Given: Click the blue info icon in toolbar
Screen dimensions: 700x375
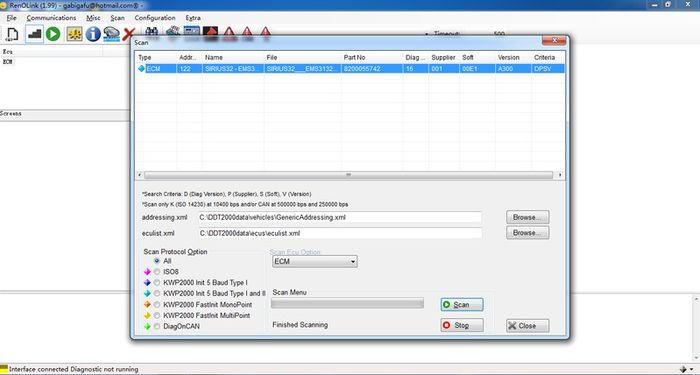Looking at the screenshot, I should (x=93, y=34).
